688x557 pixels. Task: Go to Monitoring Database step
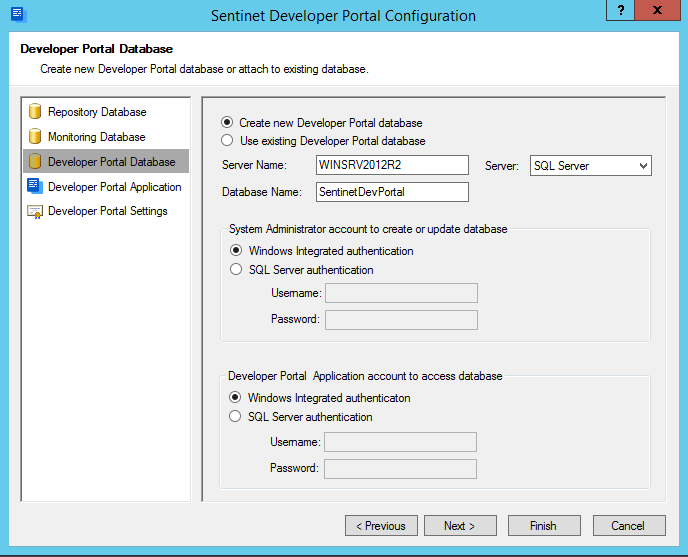coord(106,137)
